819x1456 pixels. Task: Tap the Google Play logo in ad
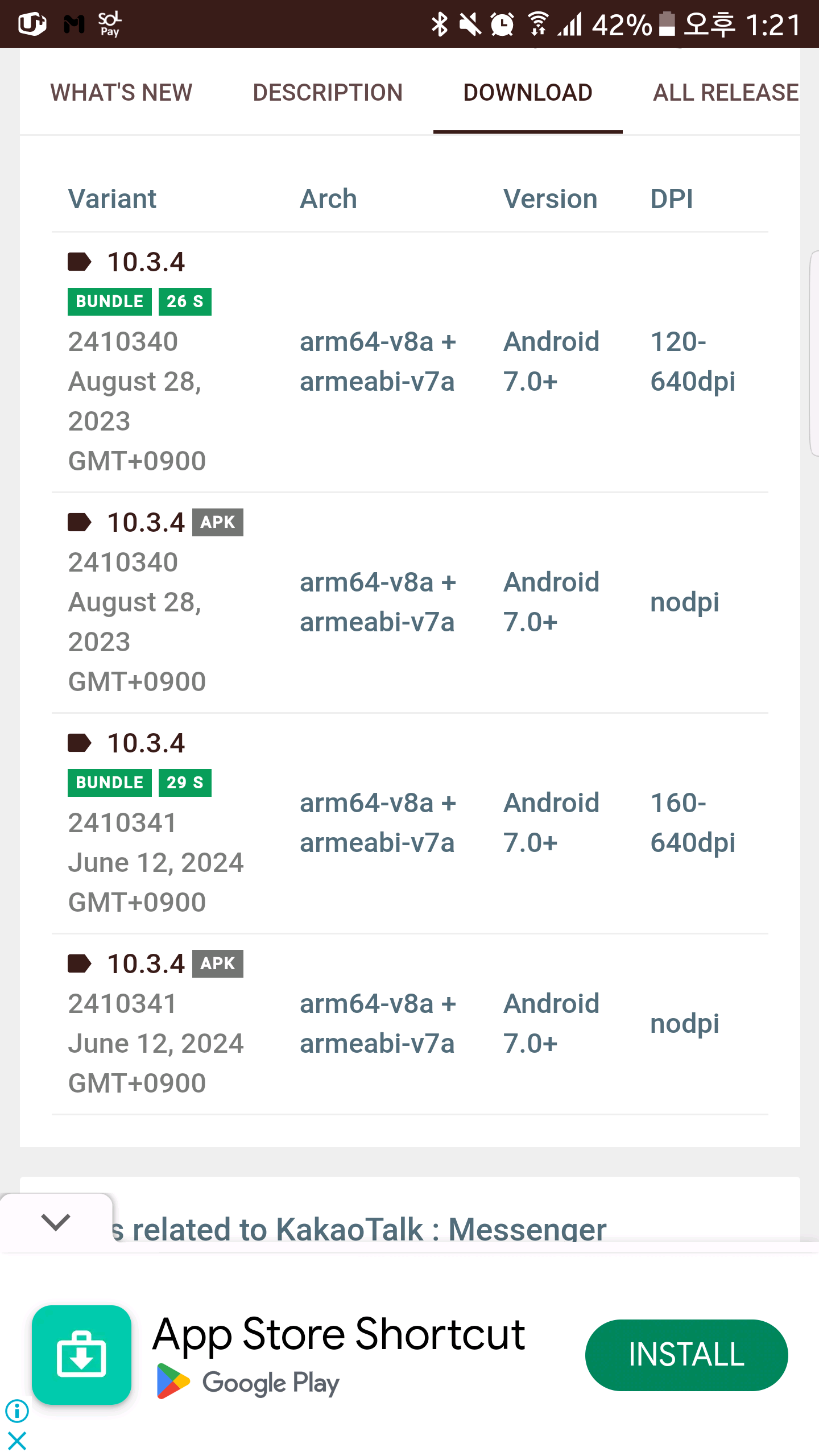[173, 1382]
